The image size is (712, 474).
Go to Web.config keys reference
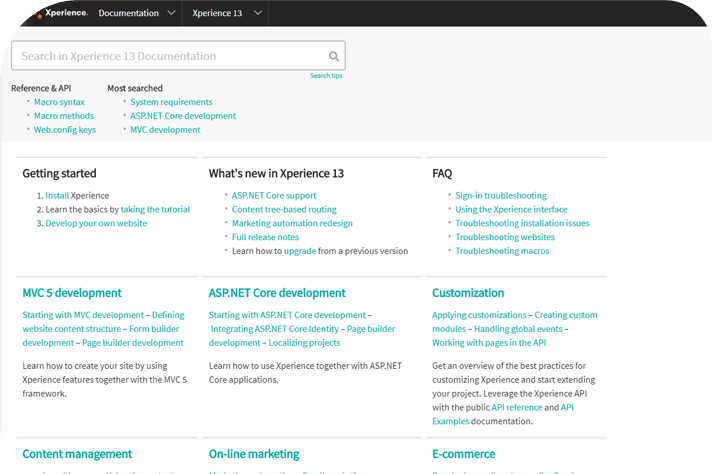point(65,130)
